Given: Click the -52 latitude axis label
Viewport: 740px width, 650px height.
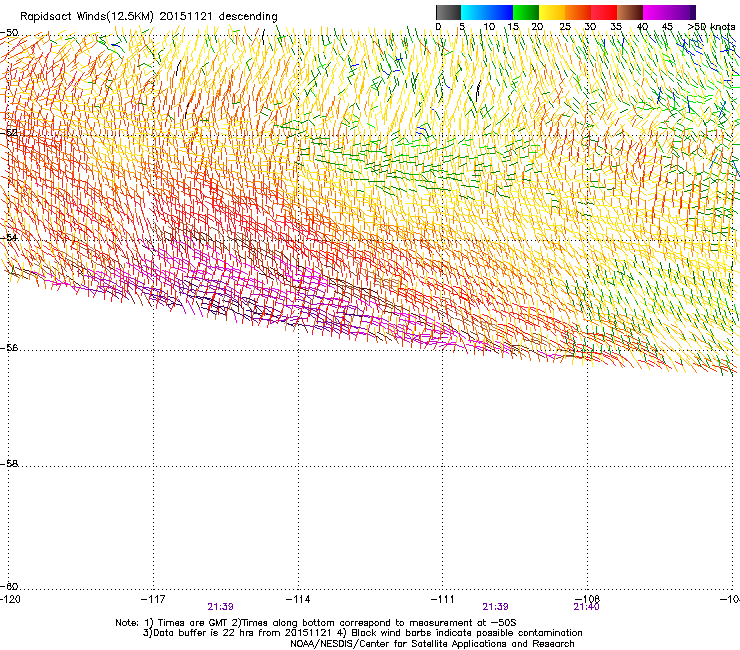Looking at the screenshot, I should click(x=9, y=133).
